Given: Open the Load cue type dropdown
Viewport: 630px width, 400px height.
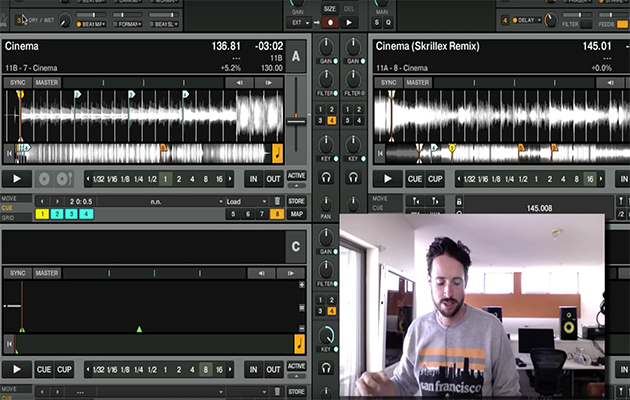Looking at the screenshot, I should (245, 201).
